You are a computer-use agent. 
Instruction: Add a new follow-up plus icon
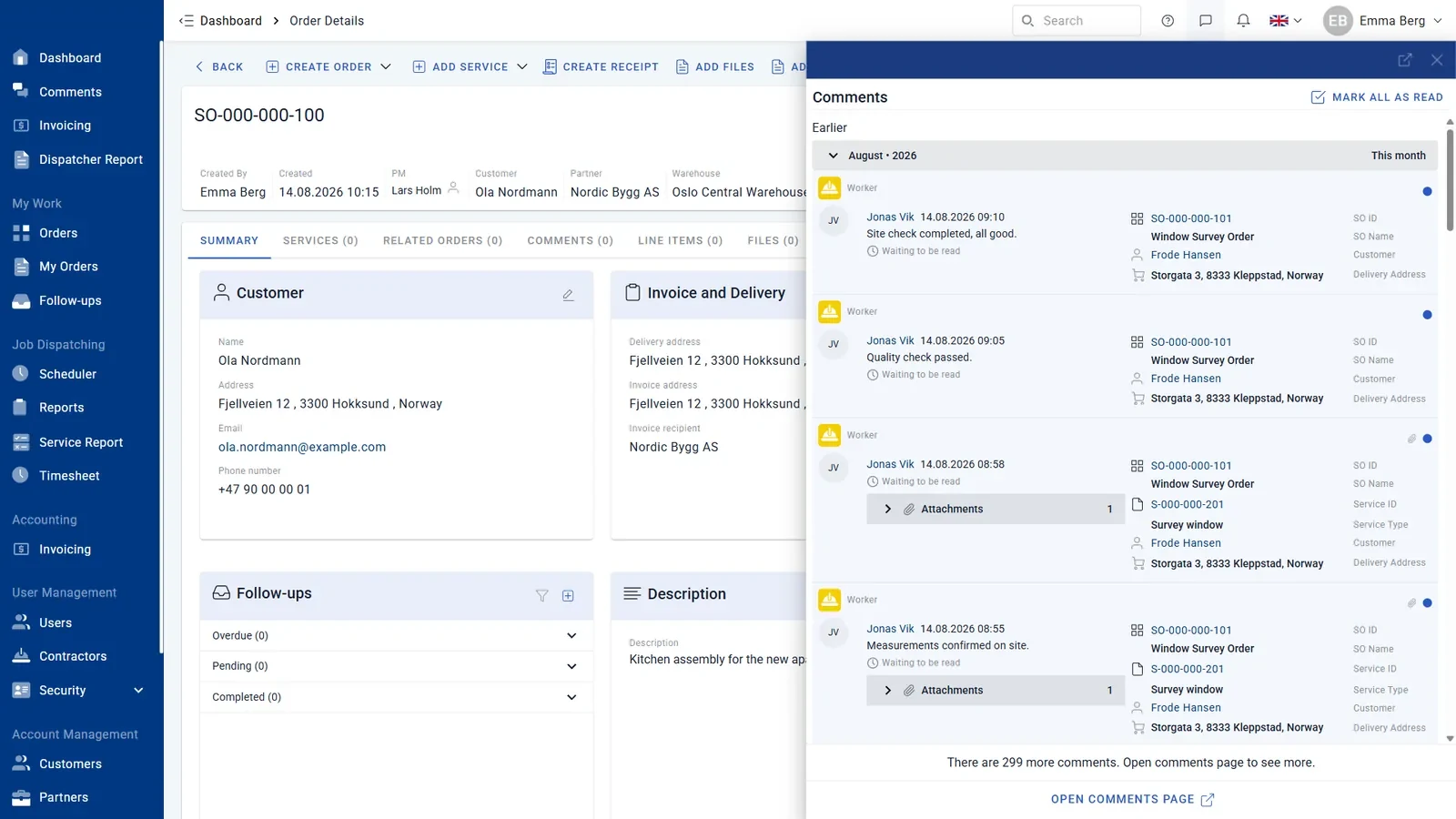coord(568,596)
